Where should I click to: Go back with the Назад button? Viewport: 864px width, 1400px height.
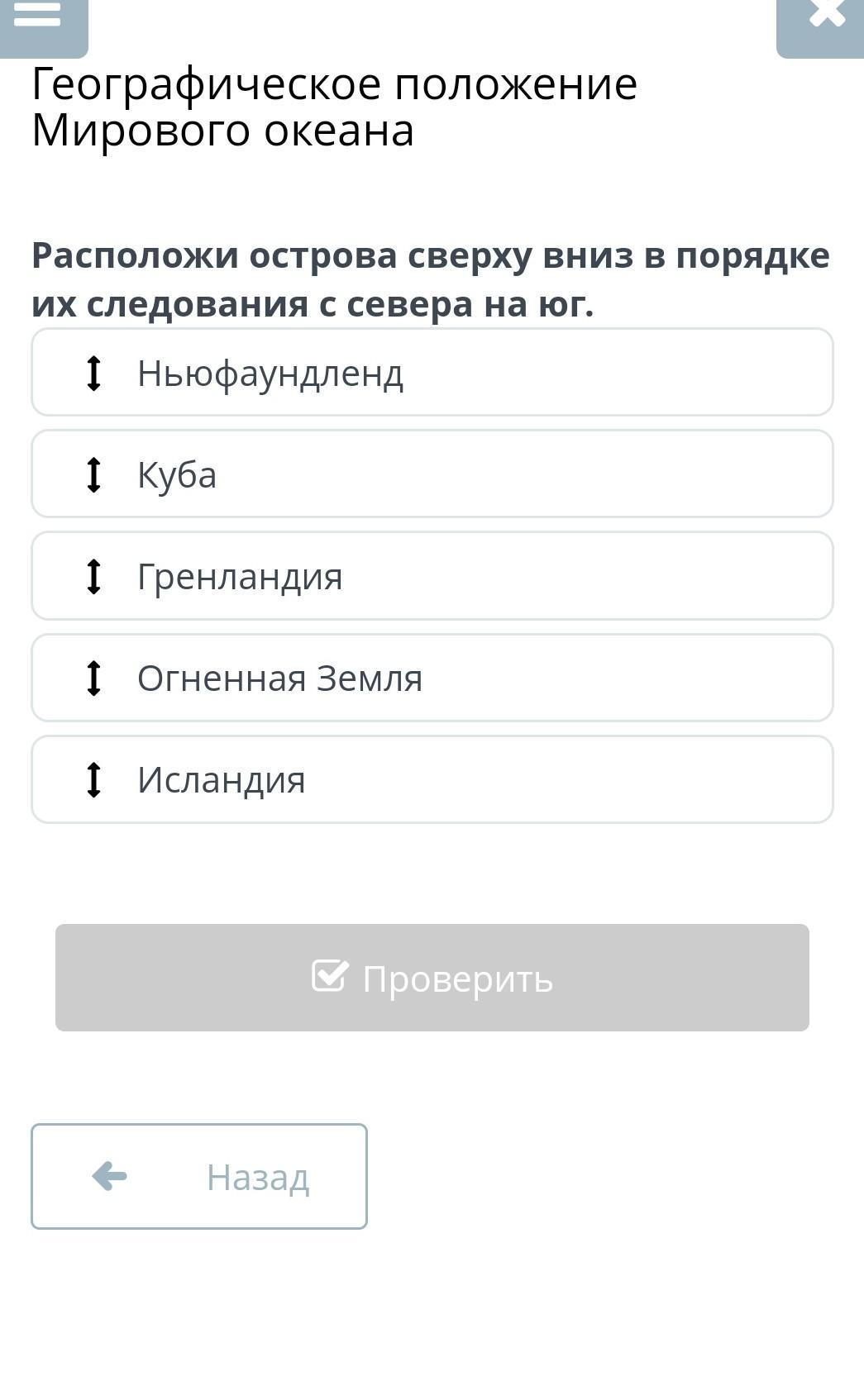[x=199, y=1176]
